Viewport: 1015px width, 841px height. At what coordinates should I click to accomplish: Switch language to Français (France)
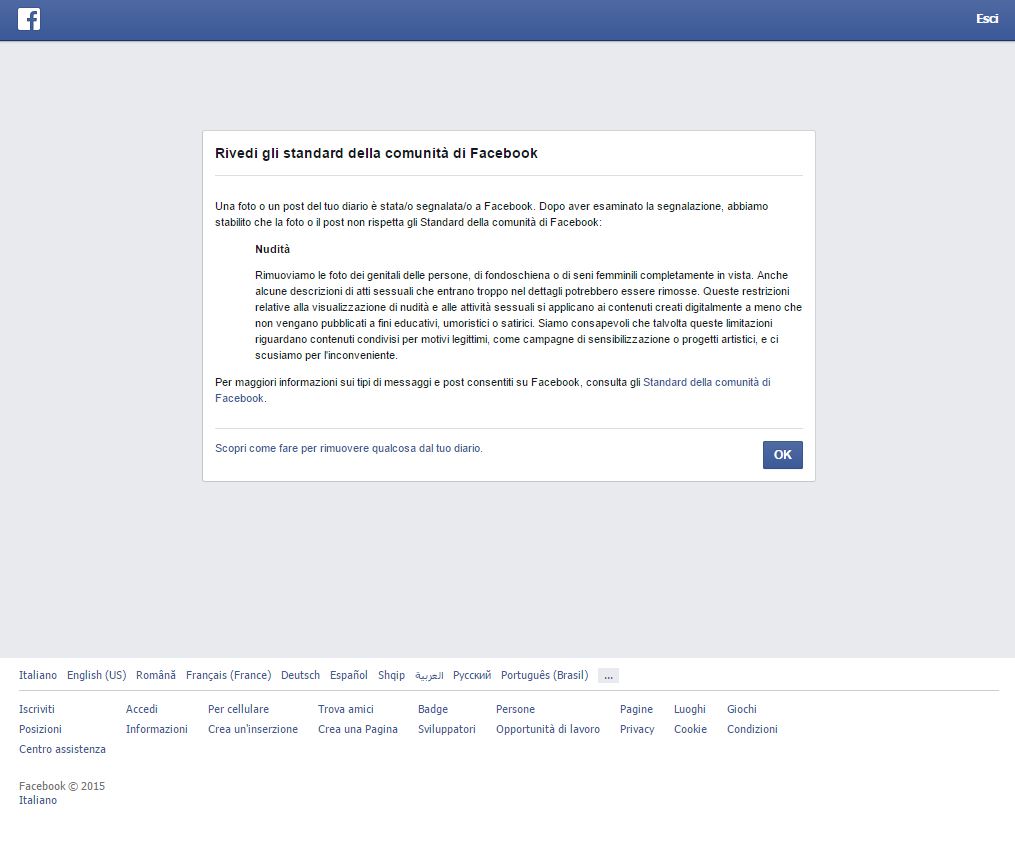[229, 675]
